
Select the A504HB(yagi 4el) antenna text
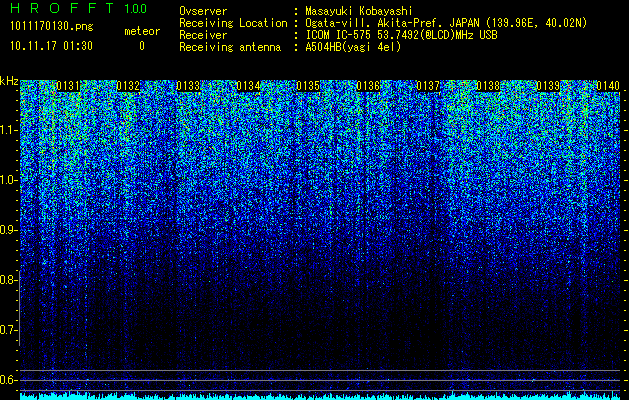click(353, 47)
